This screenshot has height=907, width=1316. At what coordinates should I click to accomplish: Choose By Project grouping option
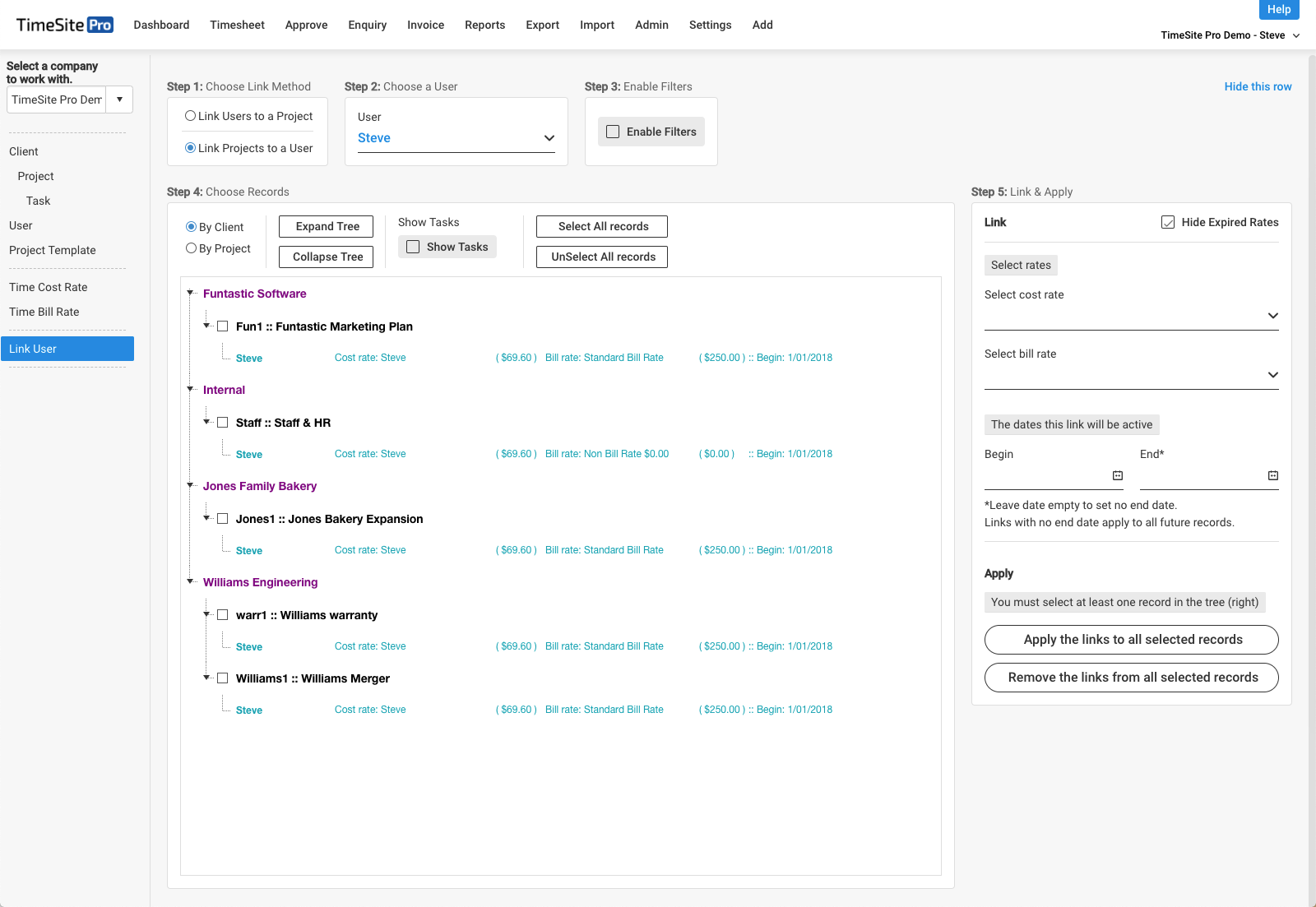click(x=192, y=248)
